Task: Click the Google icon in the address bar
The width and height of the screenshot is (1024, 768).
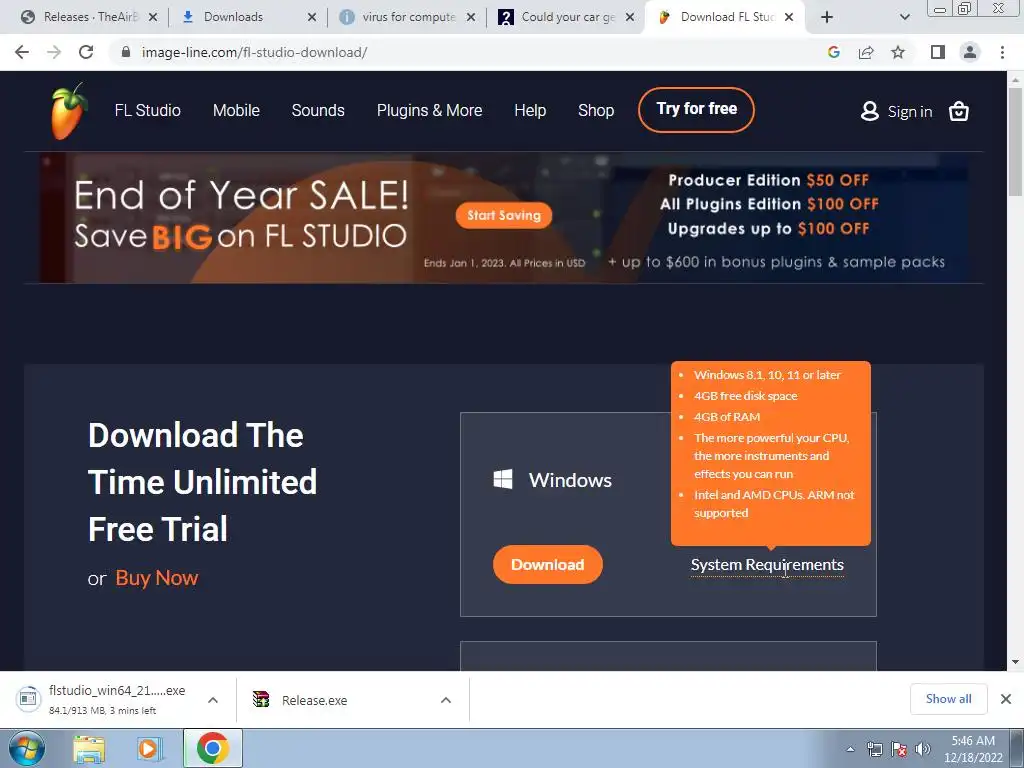Action: (833, 52)
